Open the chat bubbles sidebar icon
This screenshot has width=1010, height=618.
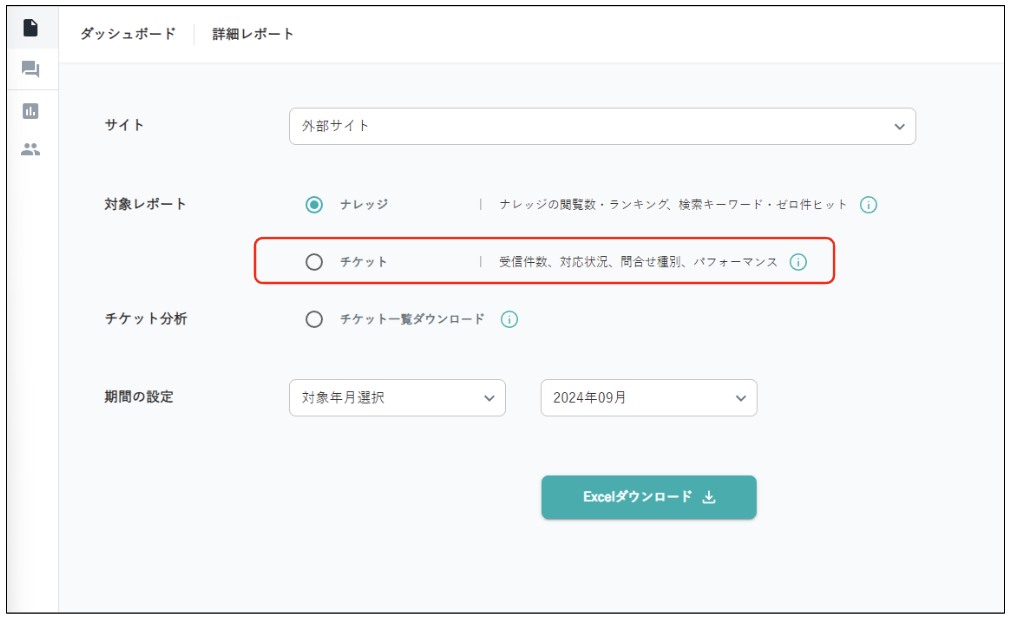(x=30, y=69)
